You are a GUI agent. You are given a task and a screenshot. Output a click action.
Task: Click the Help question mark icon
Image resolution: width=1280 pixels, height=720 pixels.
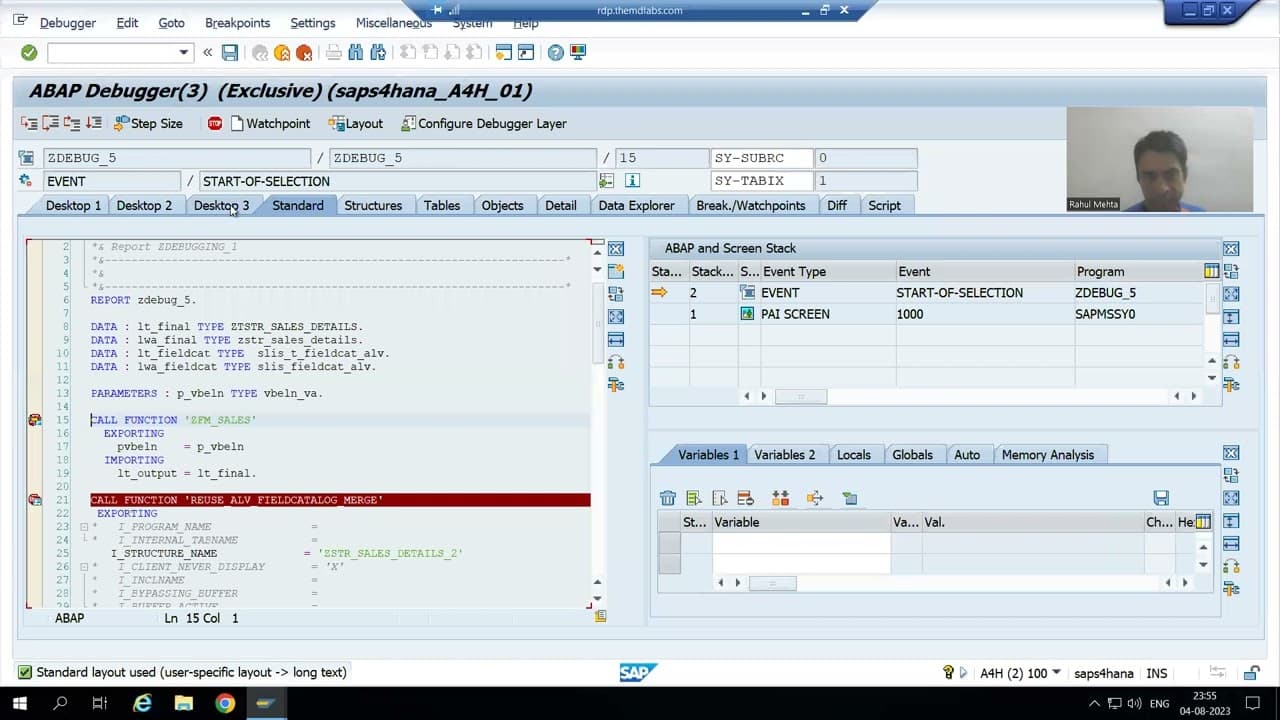tap(556, 52)
